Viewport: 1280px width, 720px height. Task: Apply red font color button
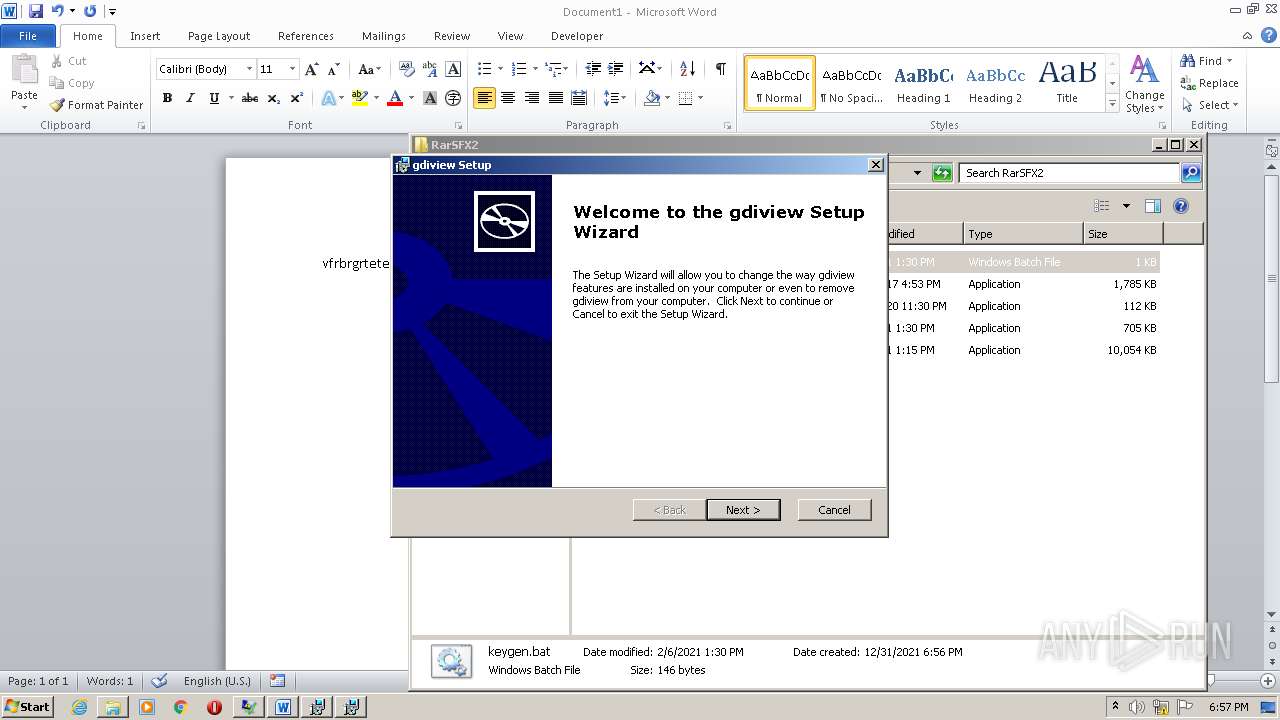pos(395,98)
